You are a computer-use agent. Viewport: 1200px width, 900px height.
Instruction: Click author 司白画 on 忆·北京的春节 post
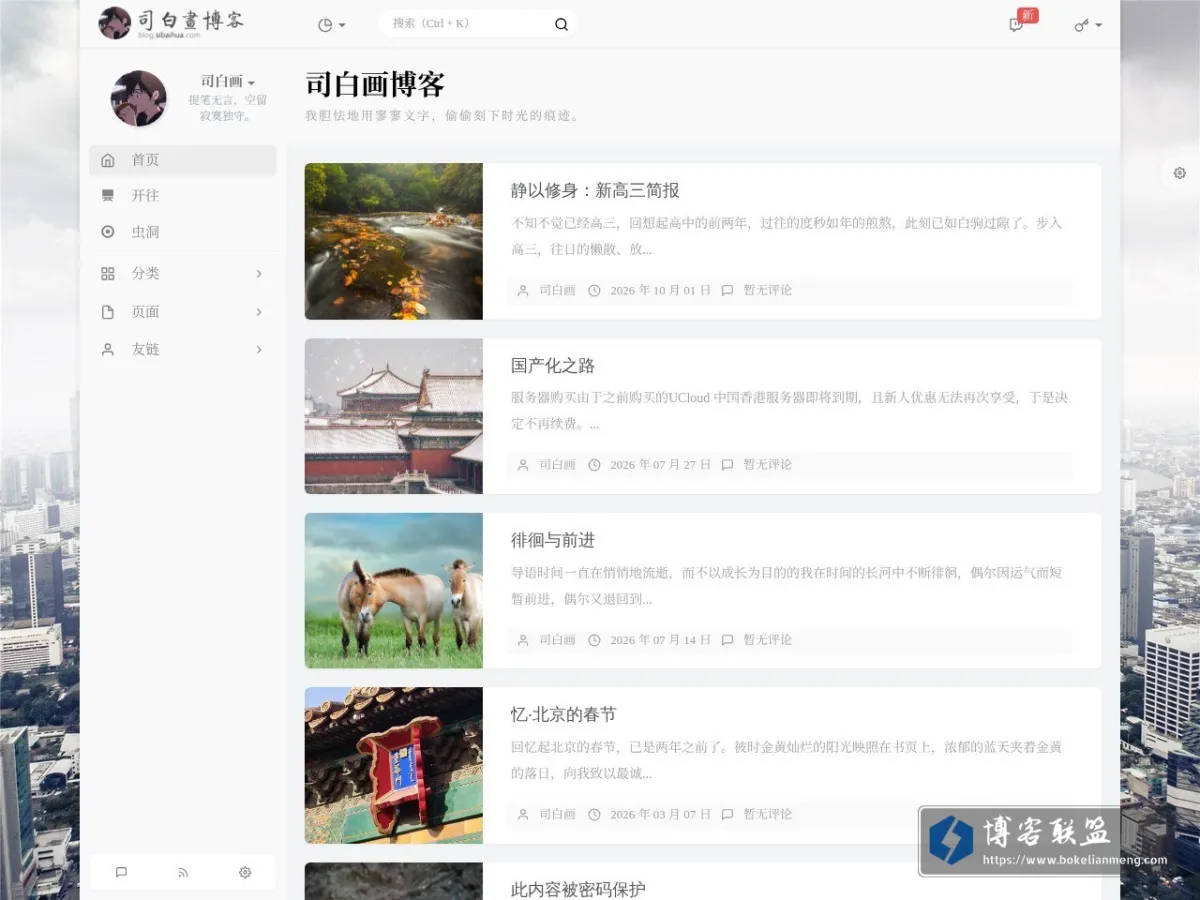557,814
